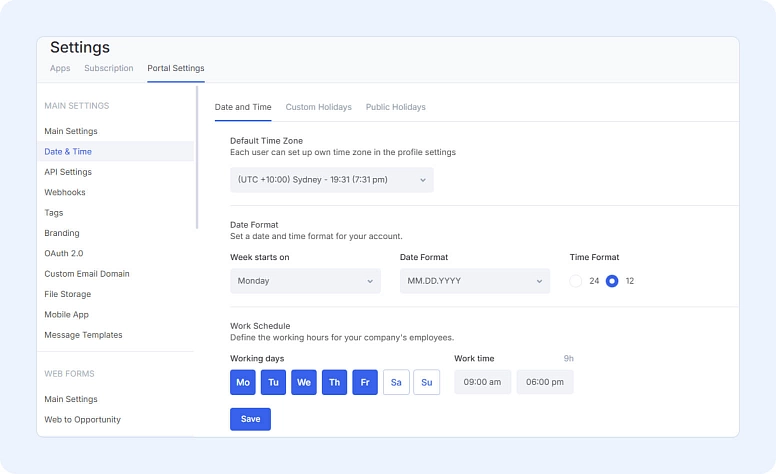Select 24-hour time format radio button

click(x=576, y=281)
